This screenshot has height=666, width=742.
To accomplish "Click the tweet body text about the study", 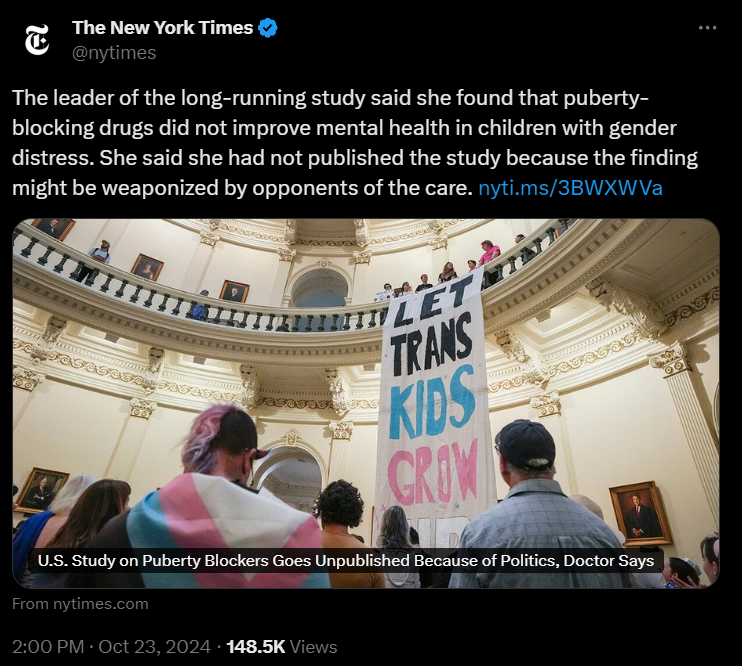I will [355, 143].
